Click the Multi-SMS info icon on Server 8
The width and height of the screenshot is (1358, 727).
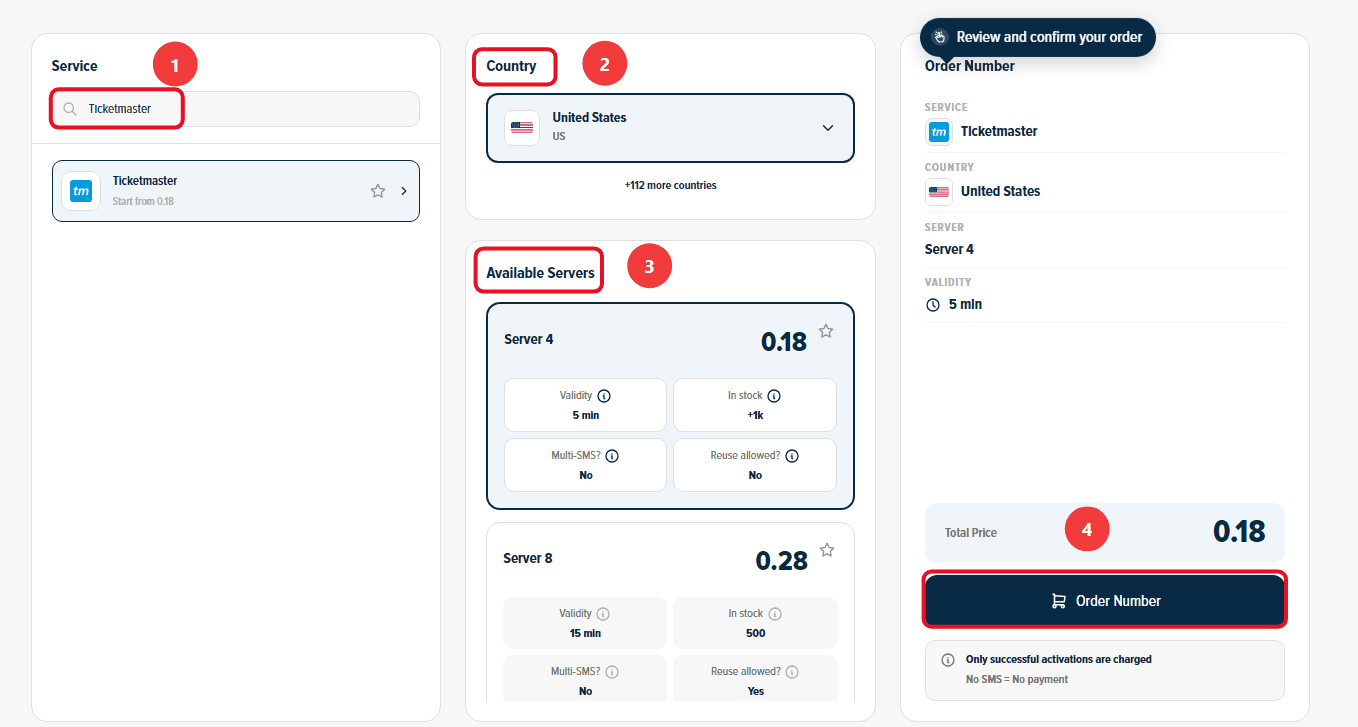(x=612, y=672)
